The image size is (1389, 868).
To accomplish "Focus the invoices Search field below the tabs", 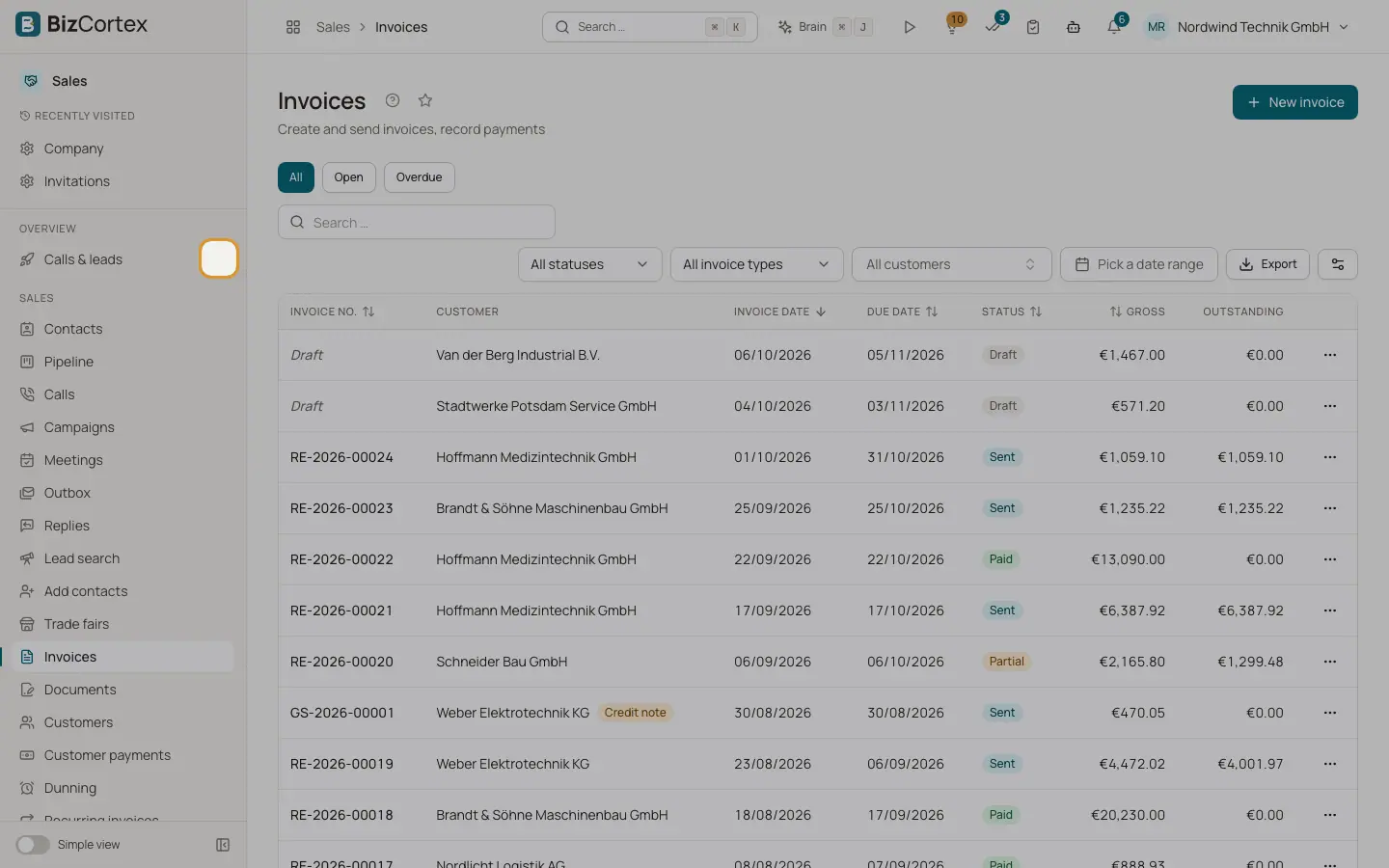I will (x=417, y=222).
